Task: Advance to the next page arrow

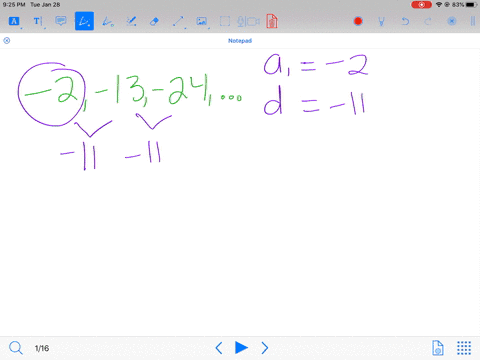Action: coord(265,348)
